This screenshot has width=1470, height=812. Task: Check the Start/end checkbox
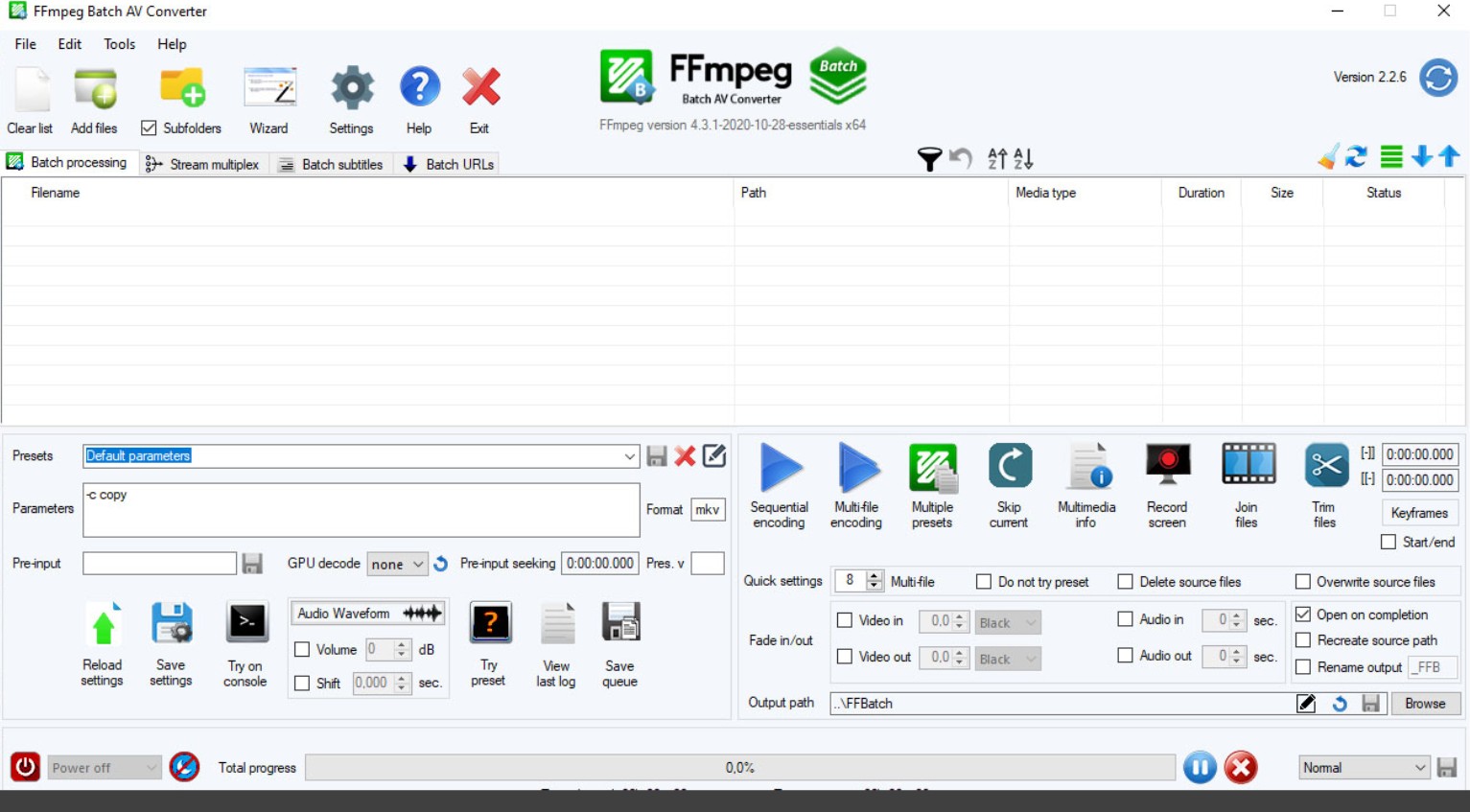(1388, 543)
